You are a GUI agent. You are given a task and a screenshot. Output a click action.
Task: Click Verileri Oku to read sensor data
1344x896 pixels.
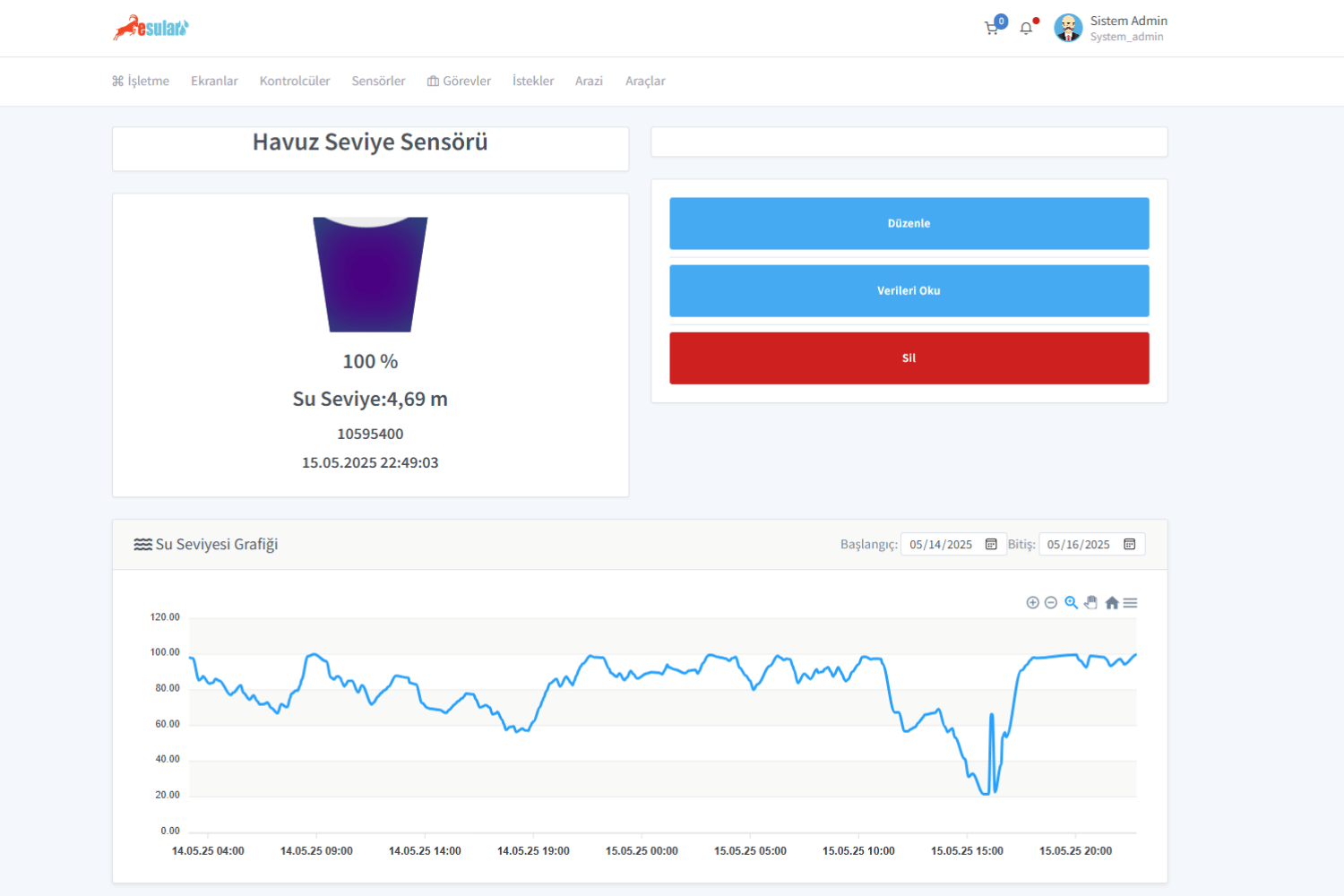coord(909,290)
